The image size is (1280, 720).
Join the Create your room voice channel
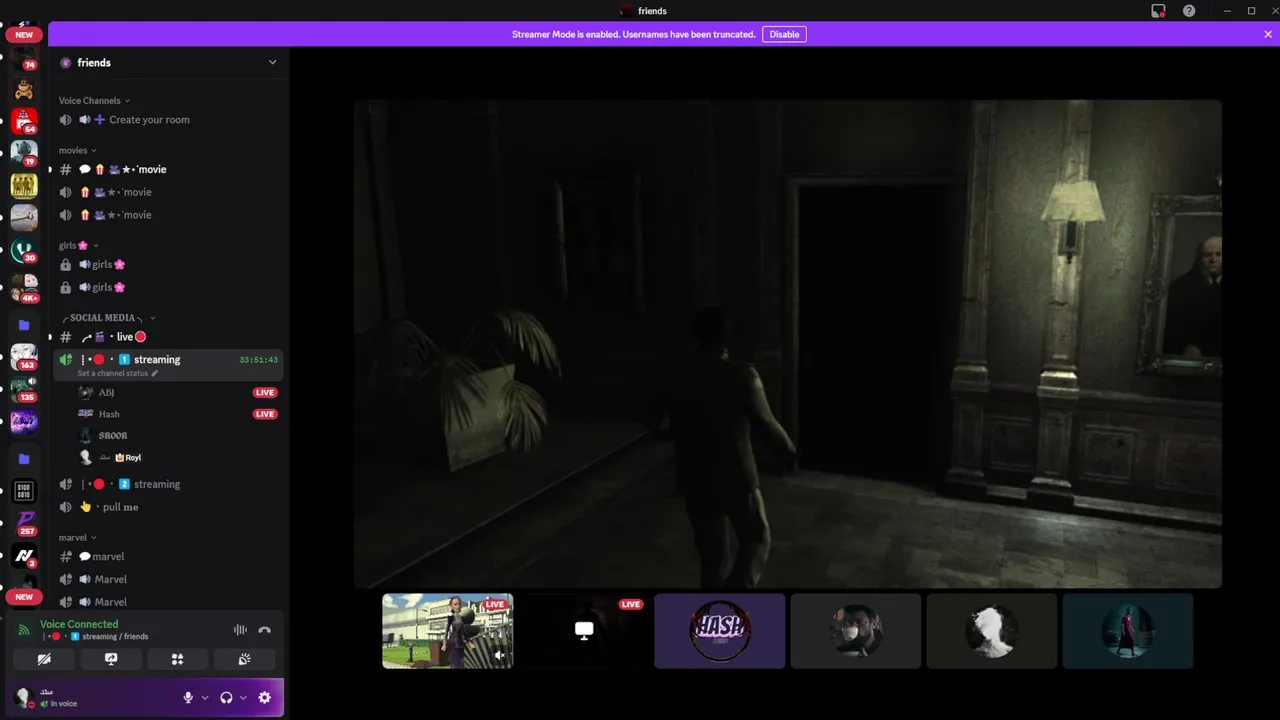click(169, 120)
